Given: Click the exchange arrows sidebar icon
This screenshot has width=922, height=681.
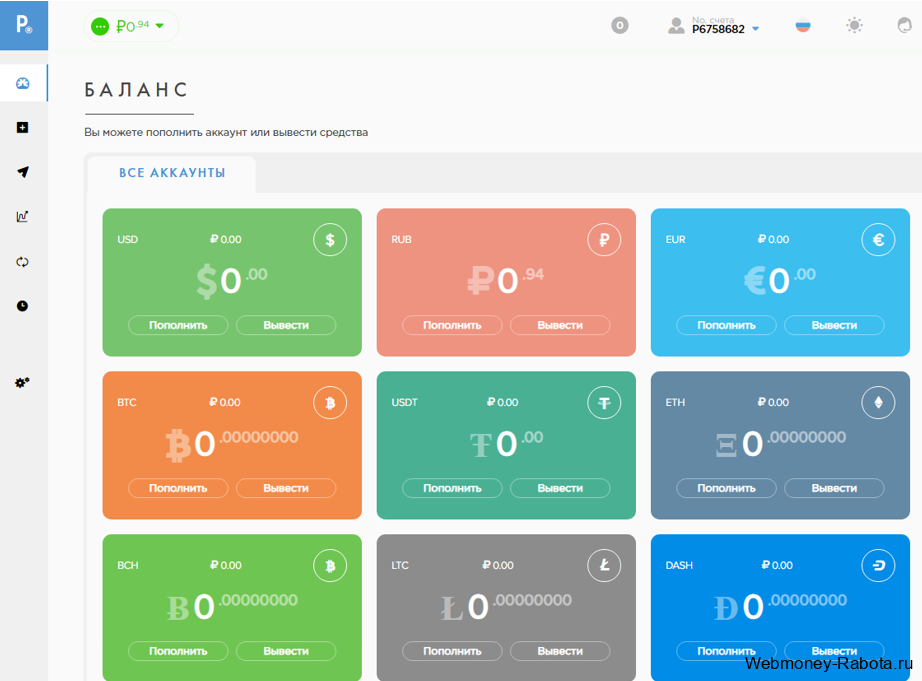Looking at the screenshot, I should coord(22,262).
